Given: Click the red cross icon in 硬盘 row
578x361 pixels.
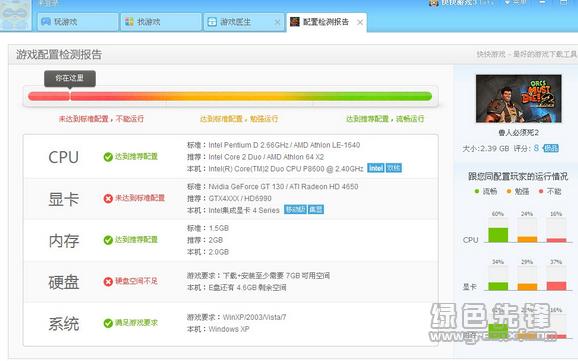Looking at the screenshot, I should click(x=108, y=282).
